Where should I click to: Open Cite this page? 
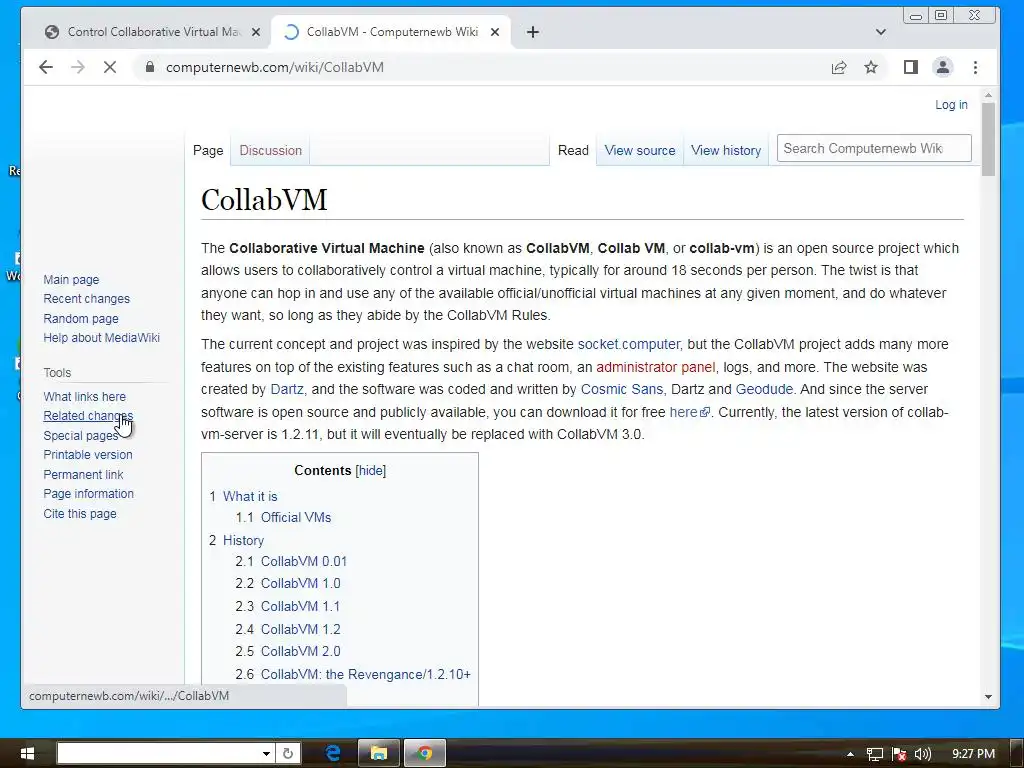[80, 514]
